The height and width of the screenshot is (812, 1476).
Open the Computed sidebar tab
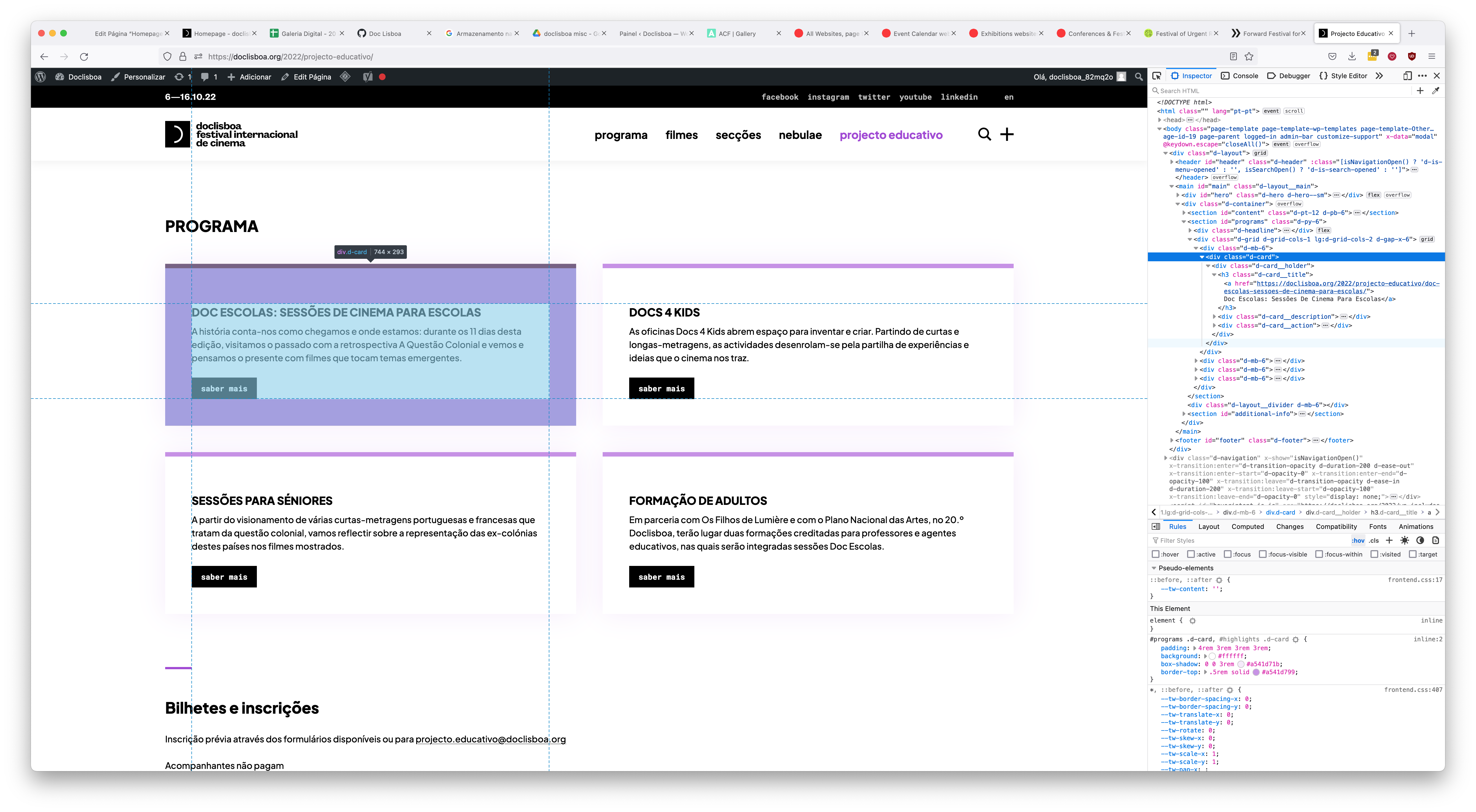(1247, 527)
